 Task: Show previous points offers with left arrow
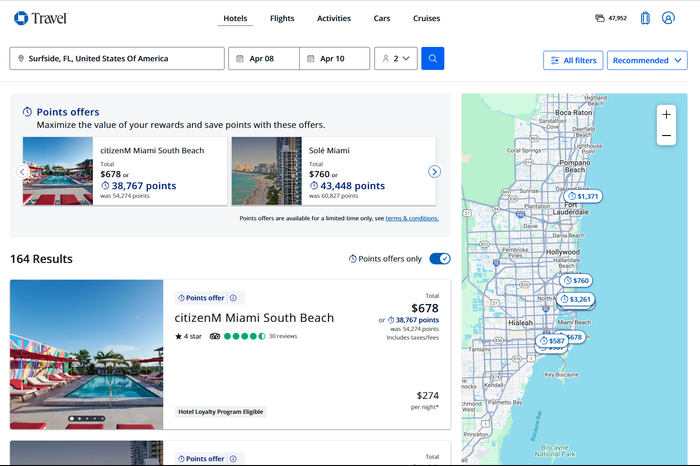[x=22, y=171]
